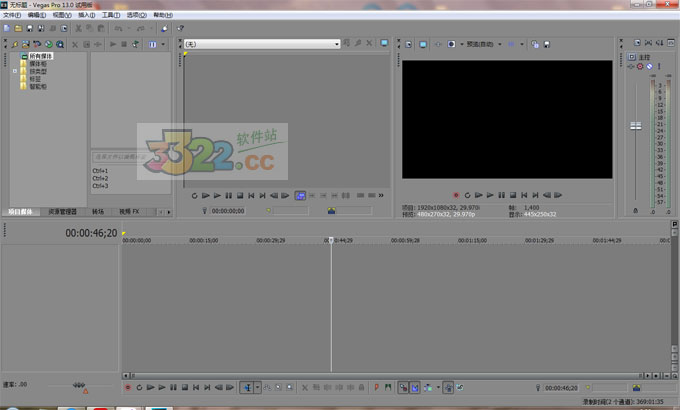The height and width of the screenshot is (410, 680).
Task: Click the trimmer external monitor icon
Action: coord(384,43)
